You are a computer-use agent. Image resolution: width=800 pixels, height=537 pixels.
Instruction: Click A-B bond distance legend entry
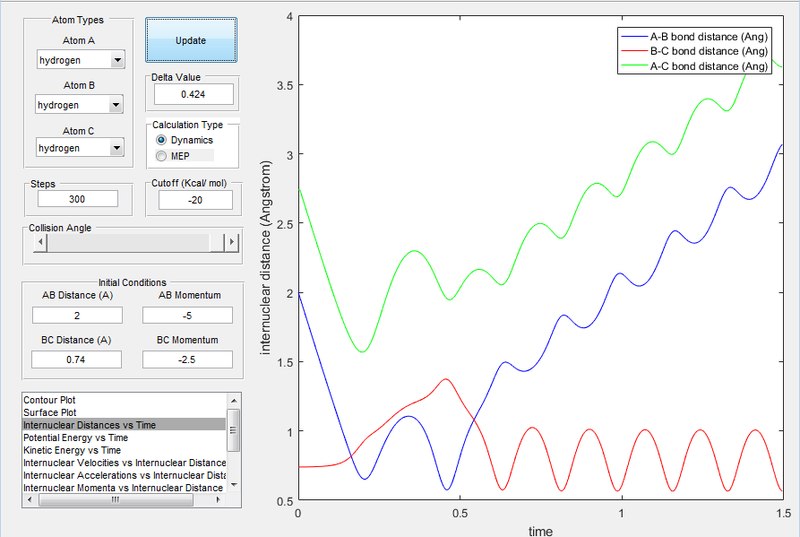click(x=694, y=37)
